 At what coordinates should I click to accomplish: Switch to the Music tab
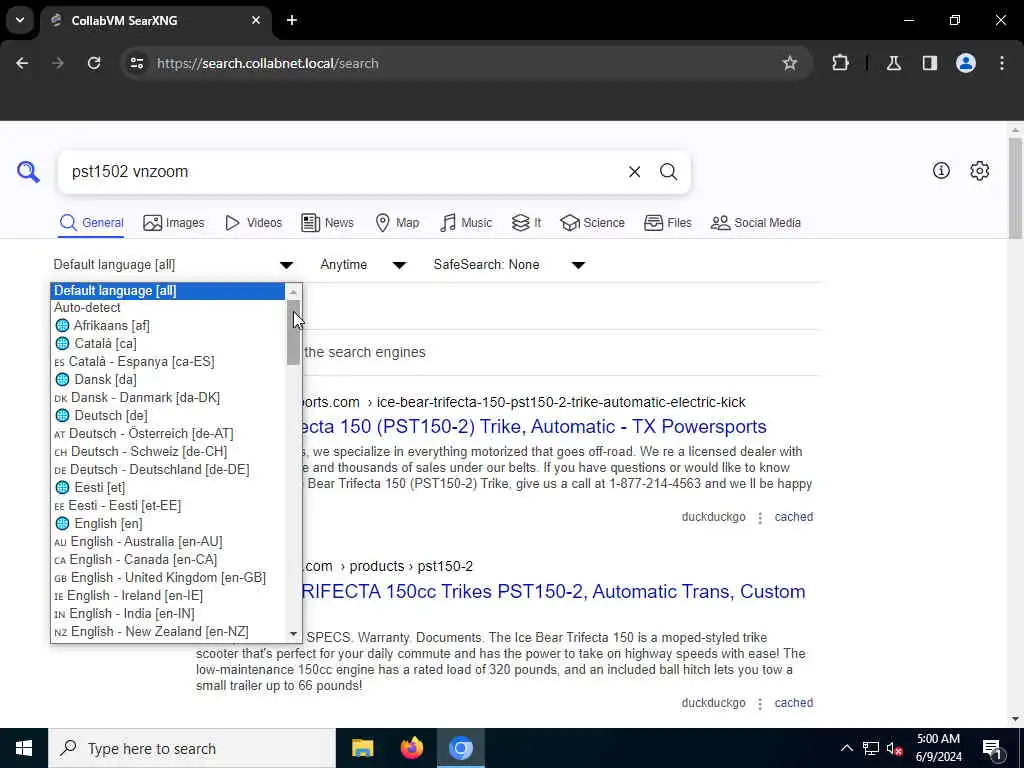pyautogui.click(x=466, y=223)
